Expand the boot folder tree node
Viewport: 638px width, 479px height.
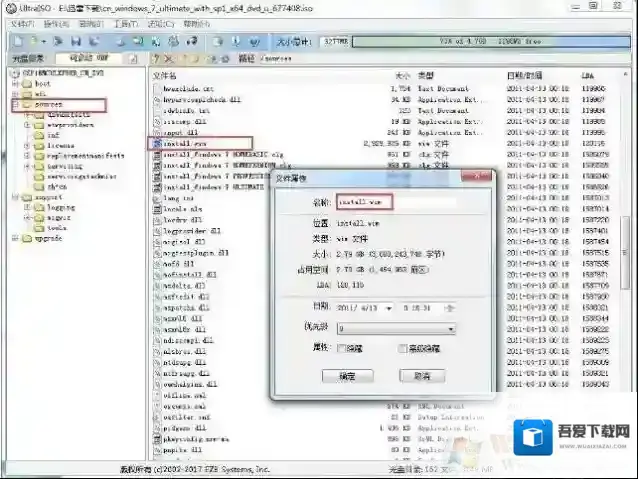tap(16, 85)
